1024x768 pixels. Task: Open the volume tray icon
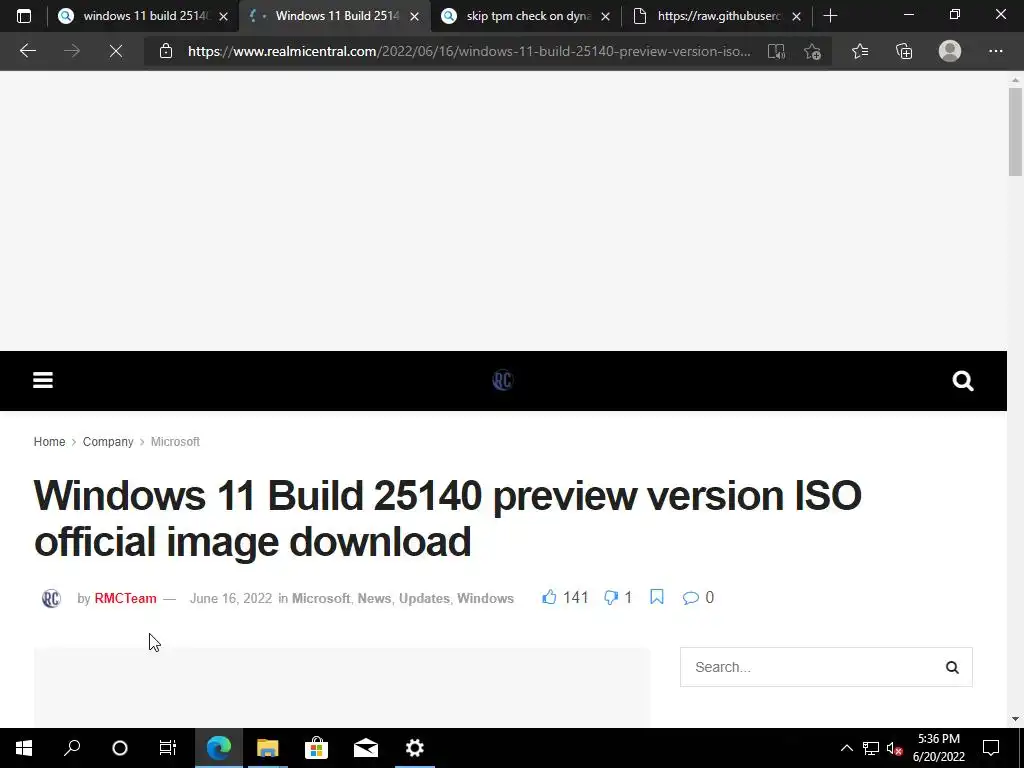tap(894, 748)
